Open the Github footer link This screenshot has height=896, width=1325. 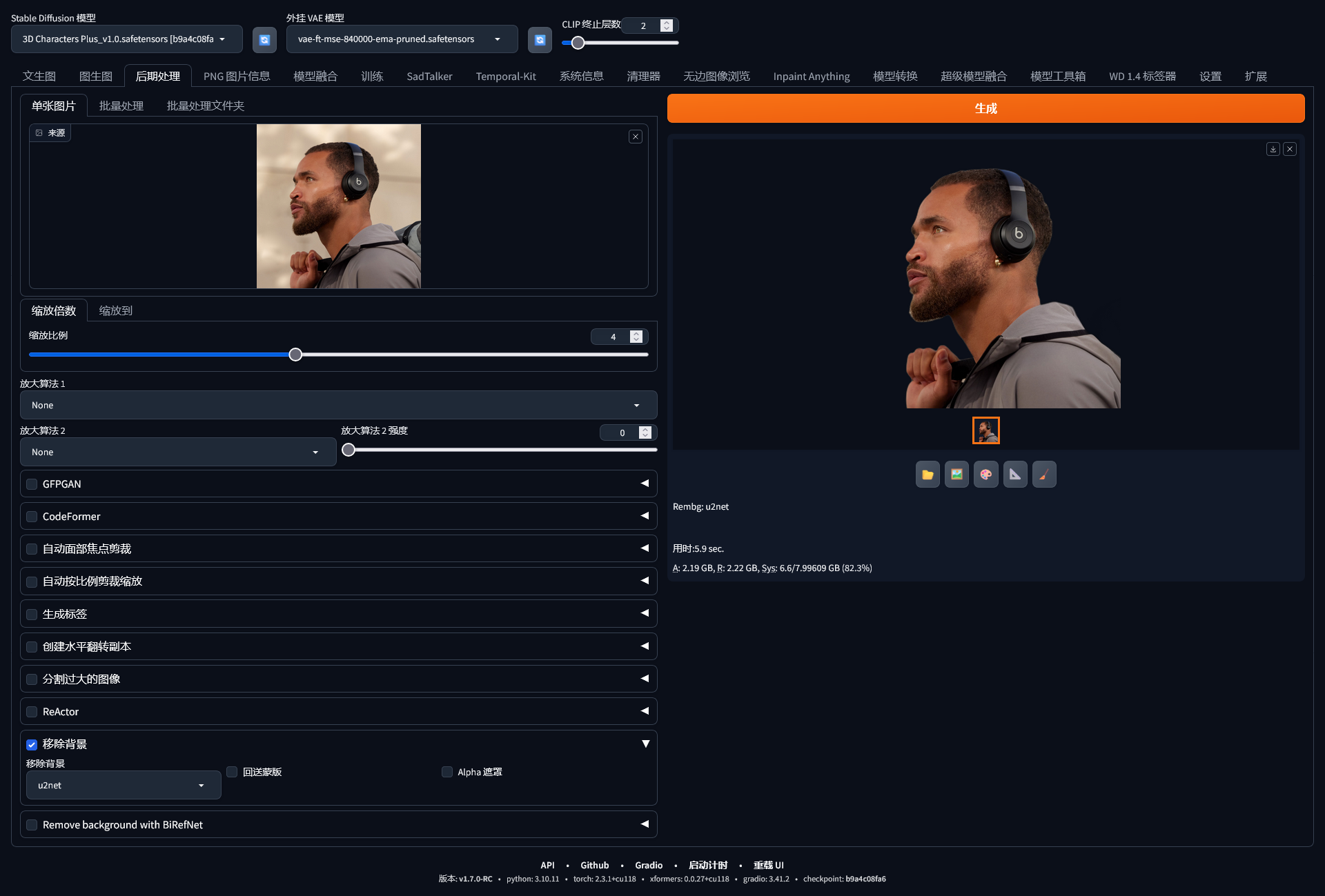[x=594, y=865]
